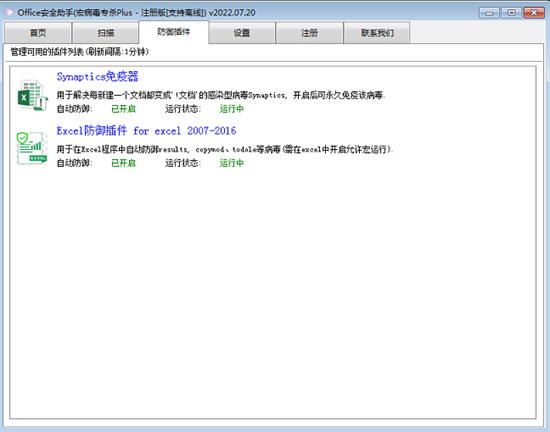Screen dimensions: 550x432
Task: Open the Excel防御插件 for excel 2007-2016 link
Action: (146, 131)
